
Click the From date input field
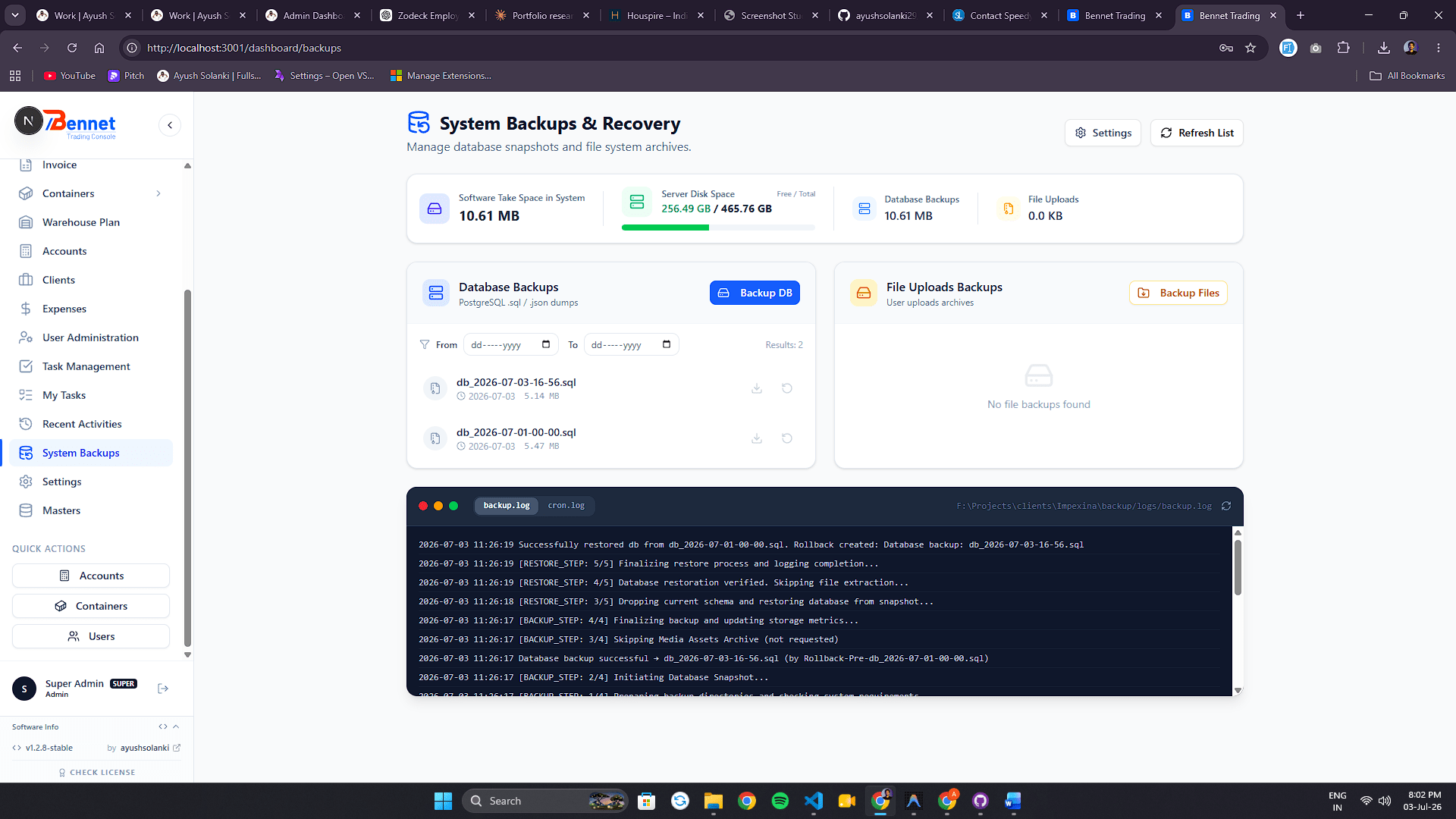click(510, 344)
